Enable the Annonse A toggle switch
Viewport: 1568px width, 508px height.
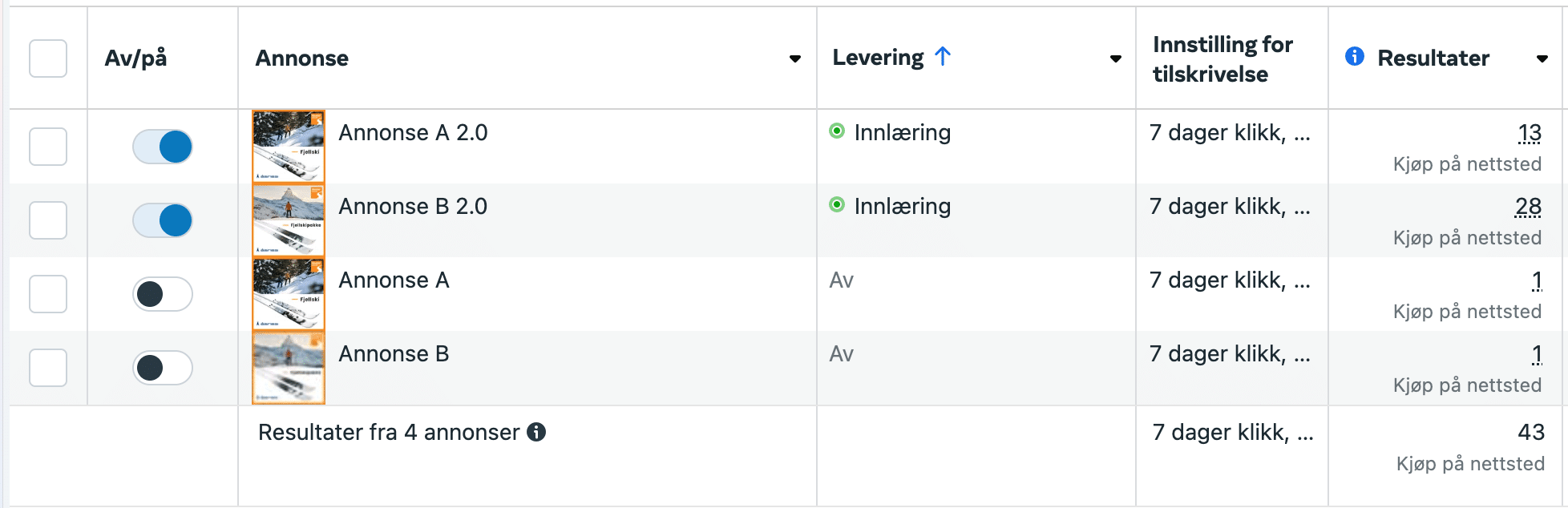tap(163, 294)
